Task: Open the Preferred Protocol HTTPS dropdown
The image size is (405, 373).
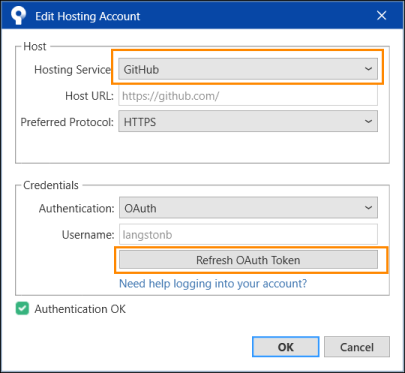Action: click(x=248, y=122)
